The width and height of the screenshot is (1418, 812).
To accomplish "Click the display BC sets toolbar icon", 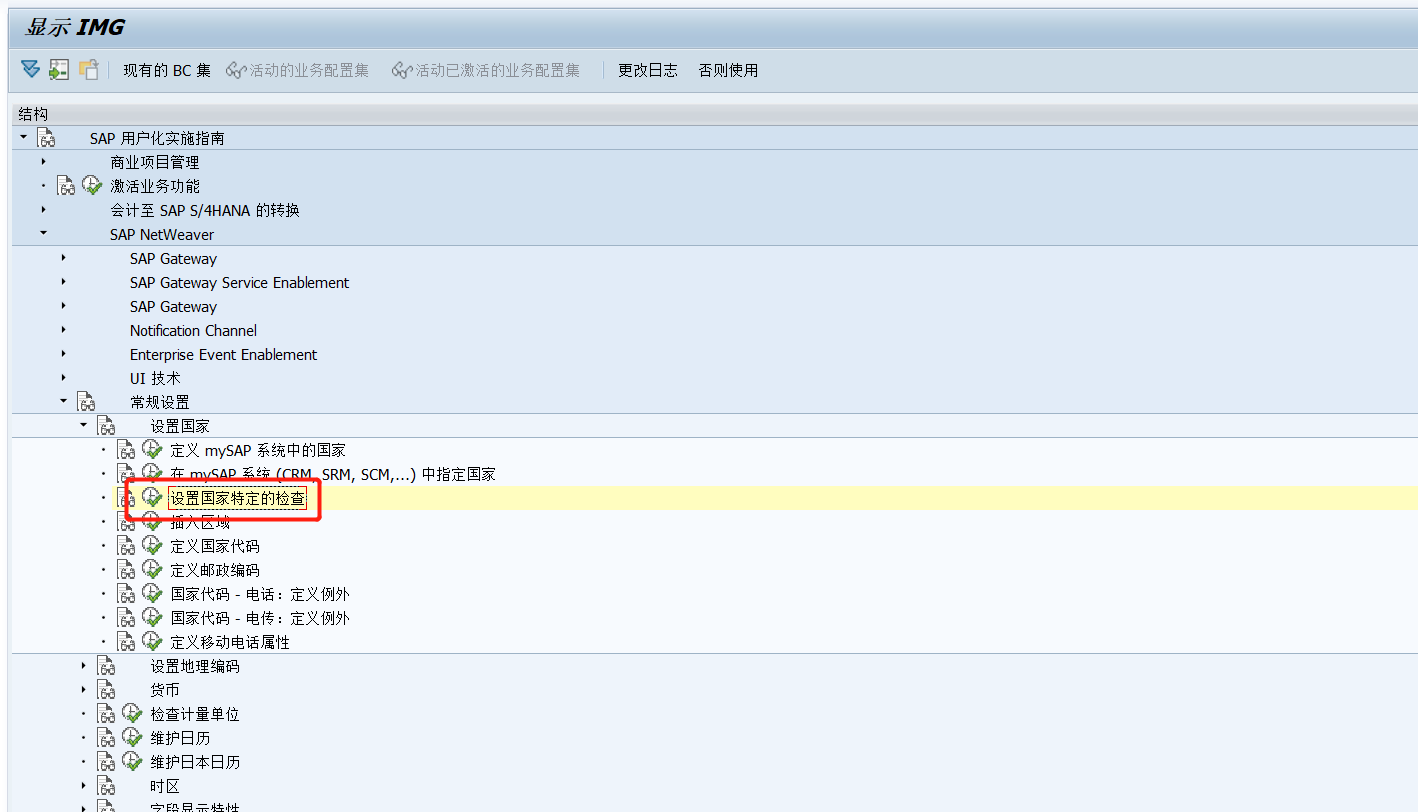I will coord(59,70).
